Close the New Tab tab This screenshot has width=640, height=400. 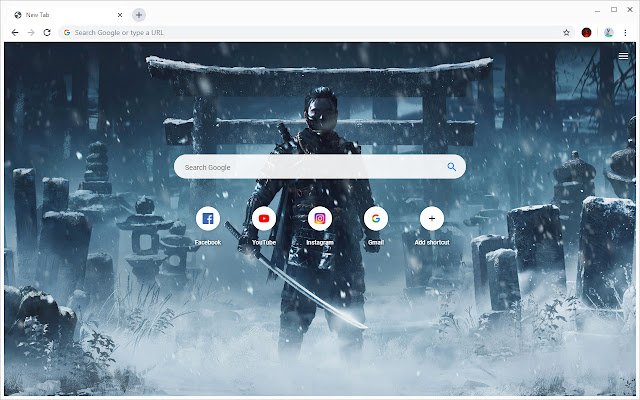[120, 15]
